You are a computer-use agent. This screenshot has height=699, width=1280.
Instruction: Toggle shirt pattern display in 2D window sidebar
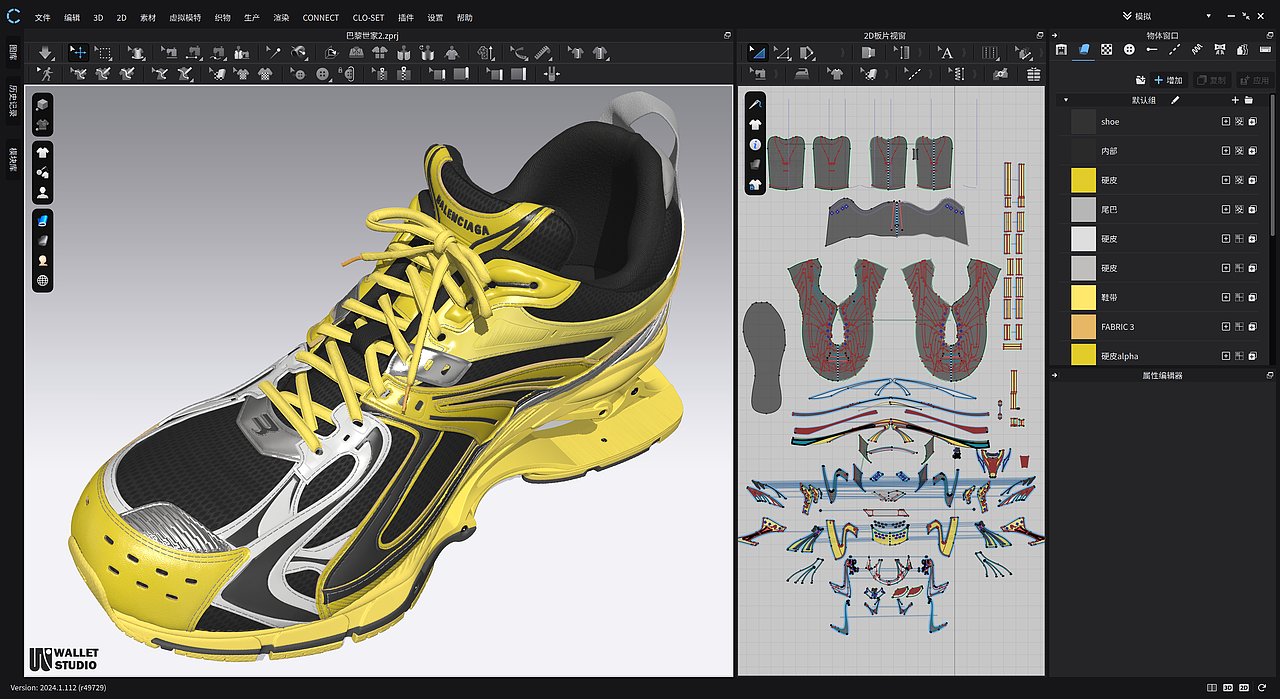(x=755, y=124)
